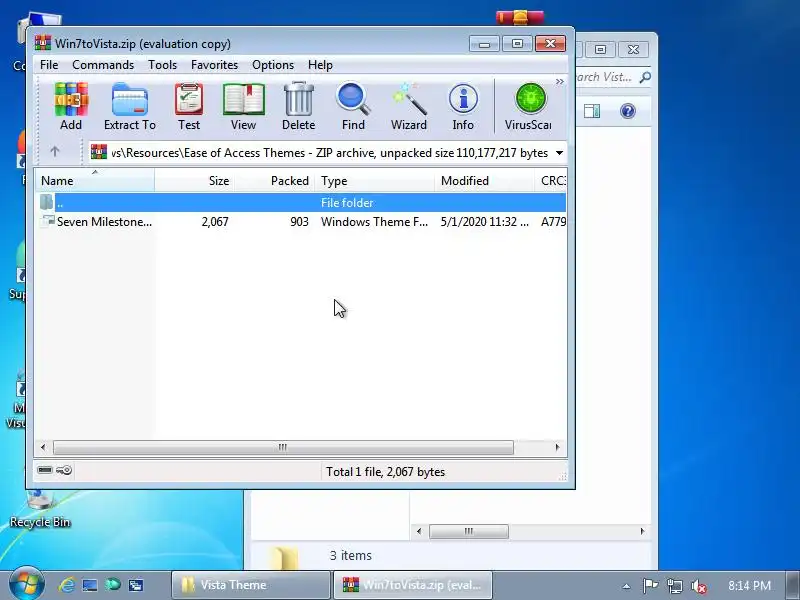Open Action Center flag icon
Screen dimensions: 800x600
coord(650,586)
